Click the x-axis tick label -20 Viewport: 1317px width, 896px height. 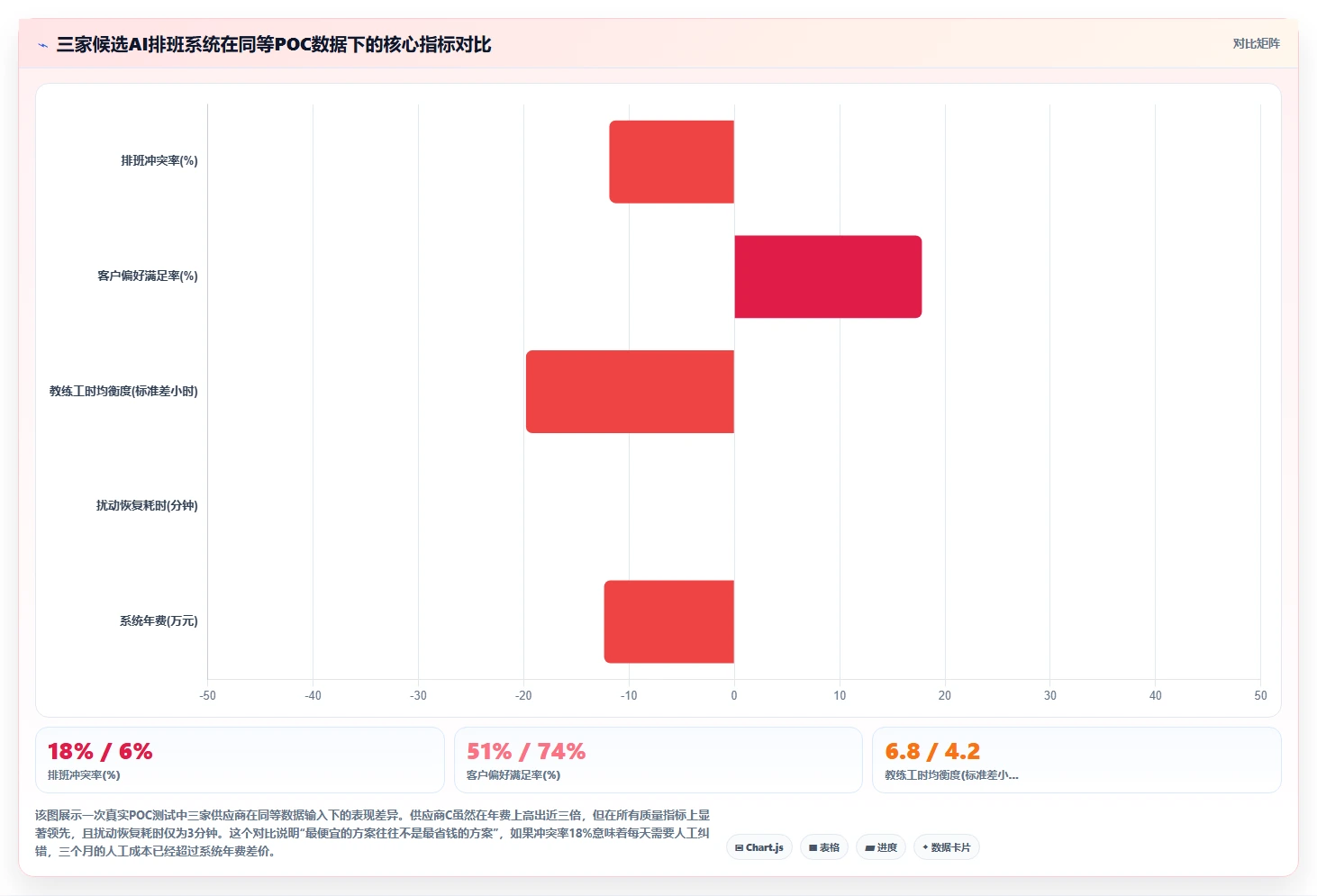(523, 695)
